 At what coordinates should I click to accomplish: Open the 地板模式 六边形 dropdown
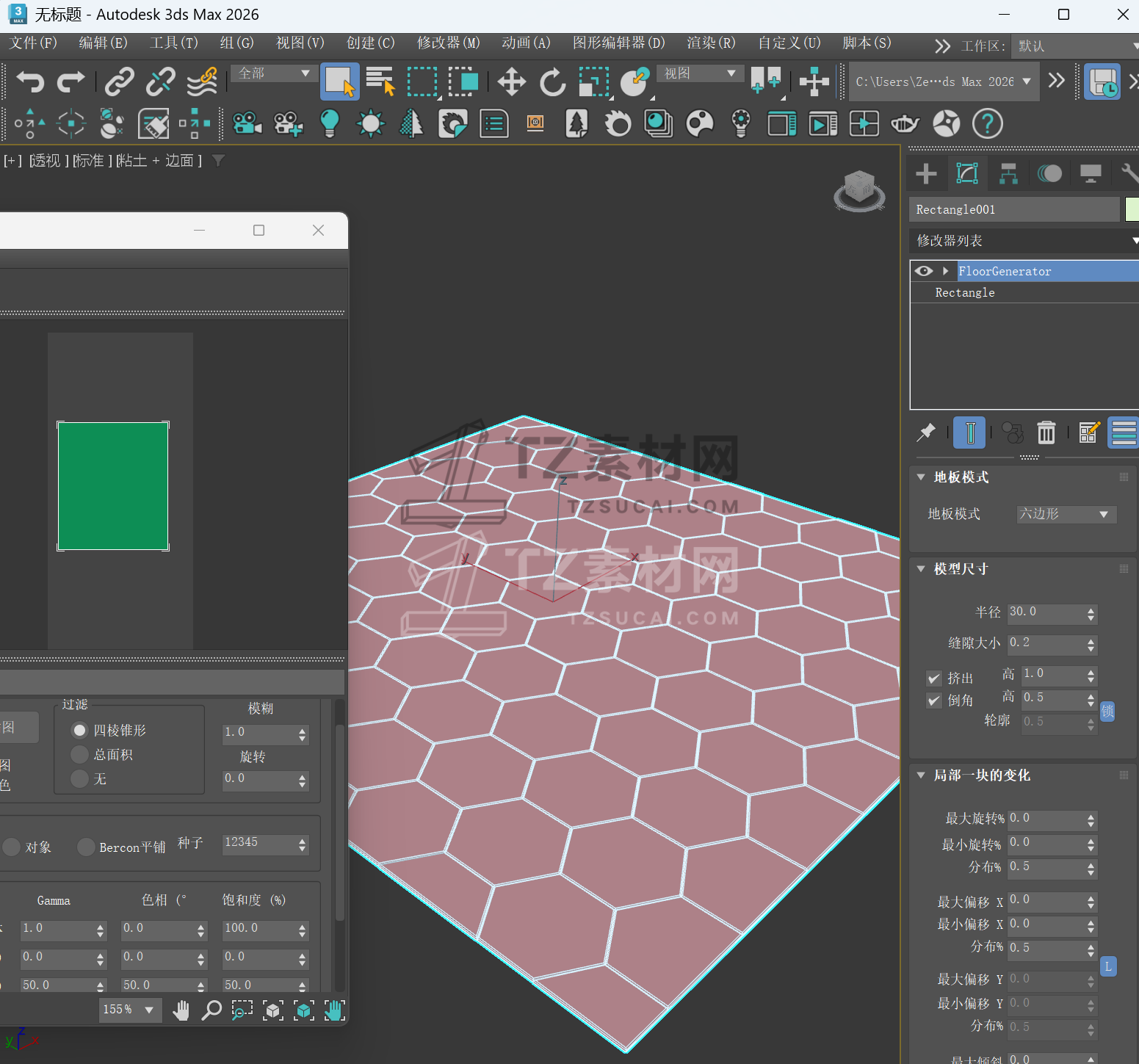(x=1066, y=514)
